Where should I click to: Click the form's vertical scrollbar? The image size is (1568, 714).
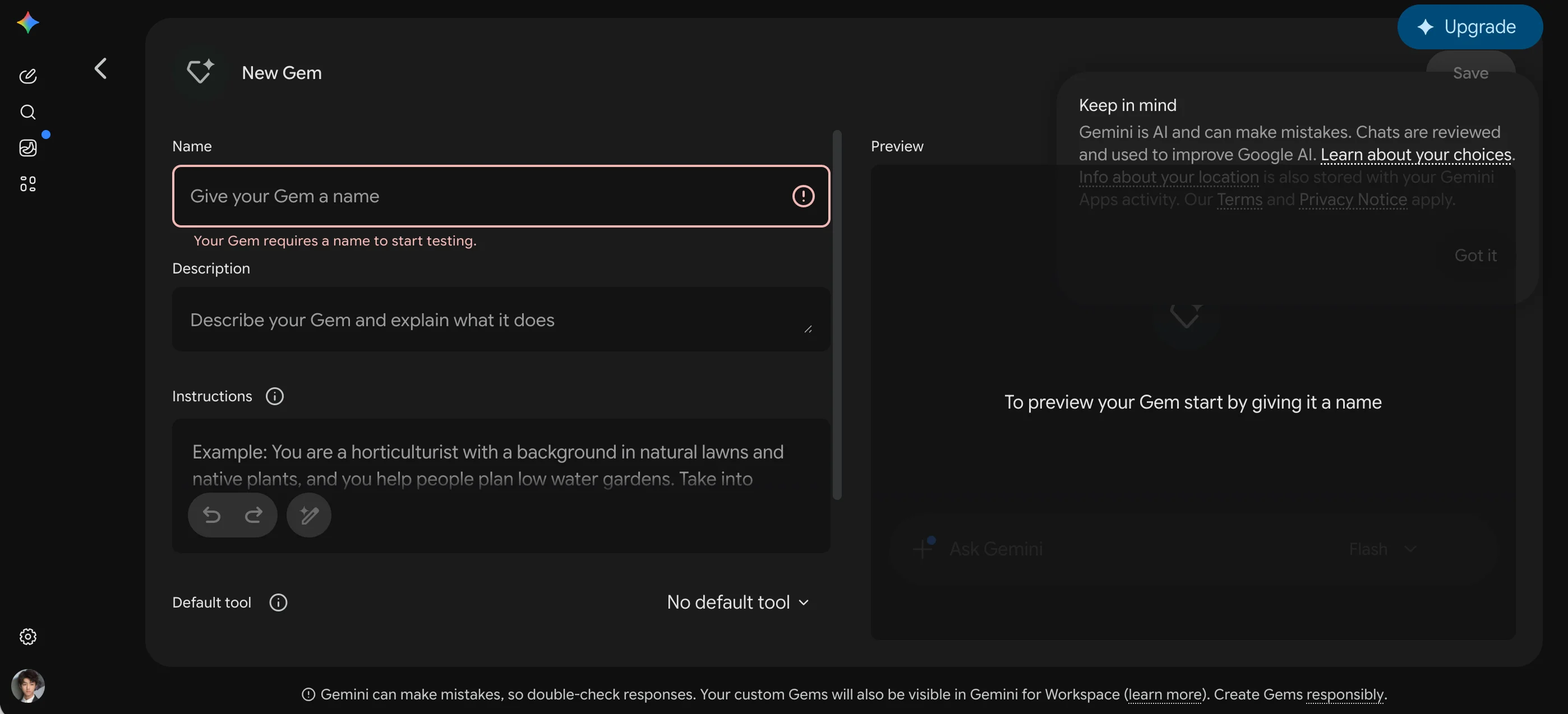pos(837,315)
